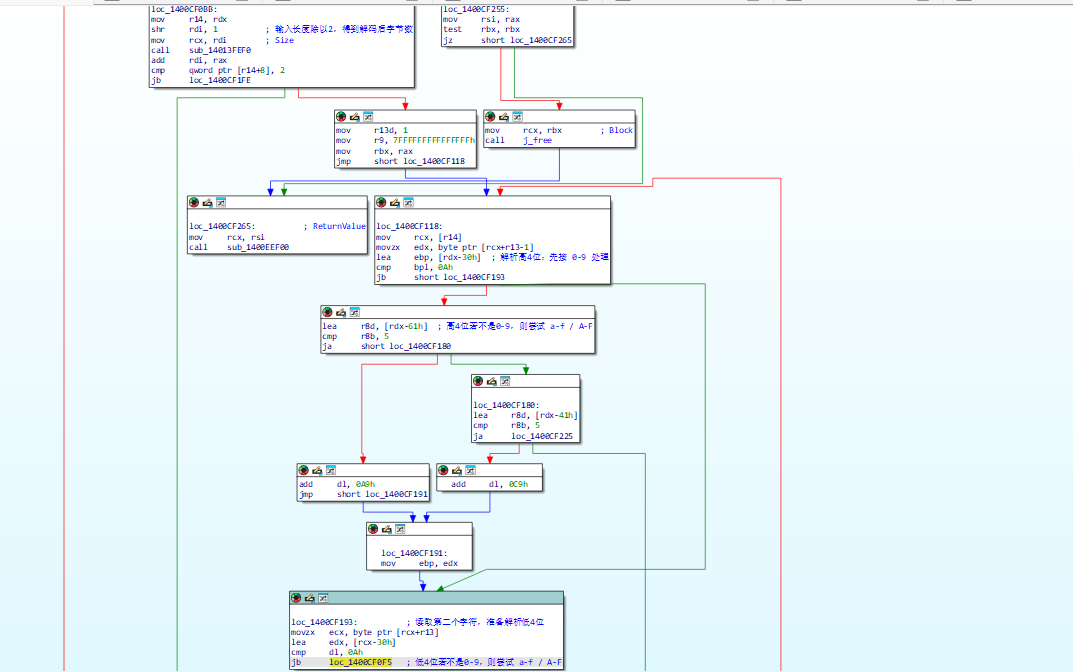This screenshot has height=672, width=1073.
Task: Click the pencil icon on the loc_1400CF193 node
Action: [x=310, y=597]
